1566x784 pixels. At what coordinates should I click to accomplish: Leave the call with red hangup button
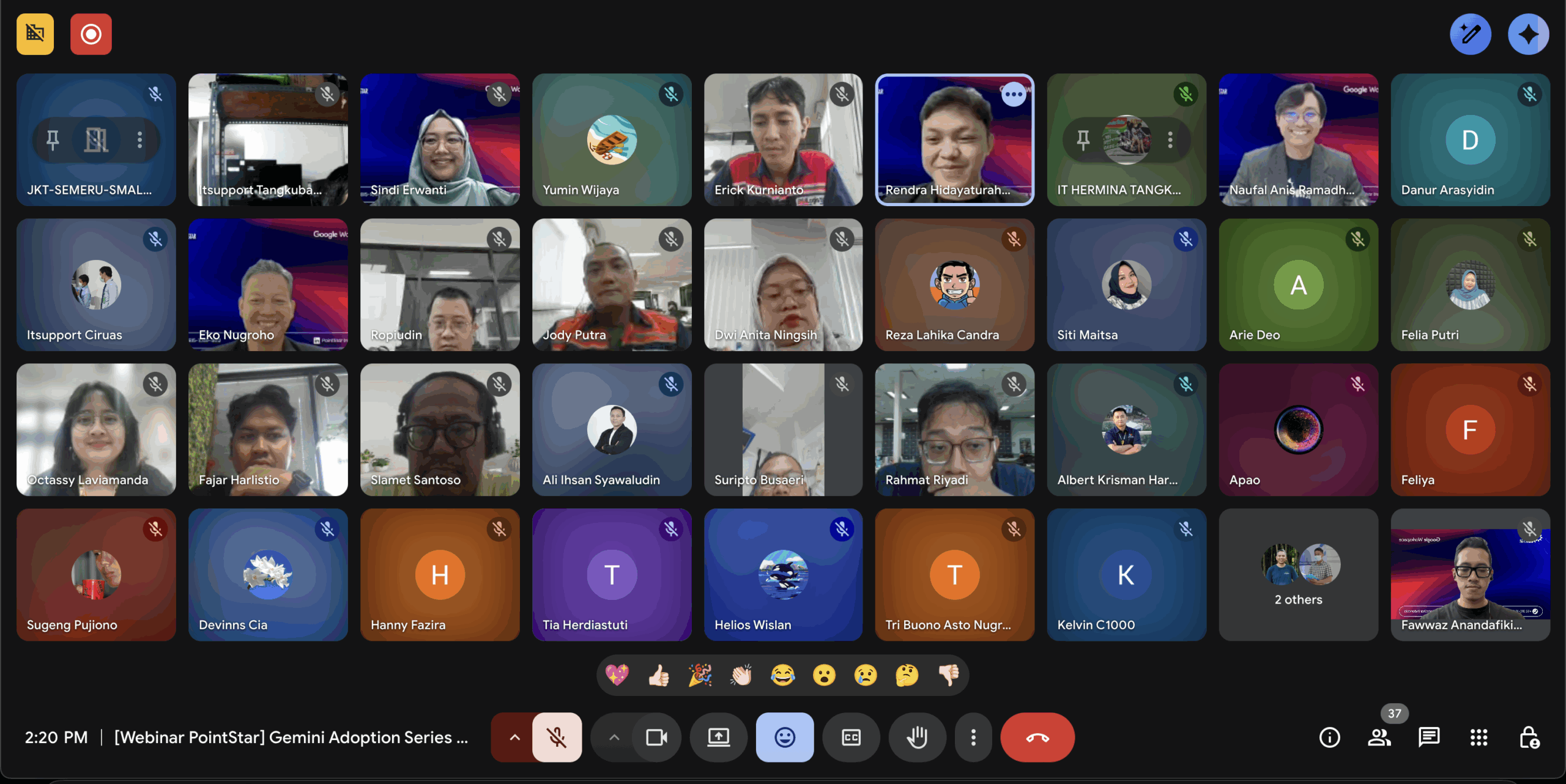tap(1037, 738)
